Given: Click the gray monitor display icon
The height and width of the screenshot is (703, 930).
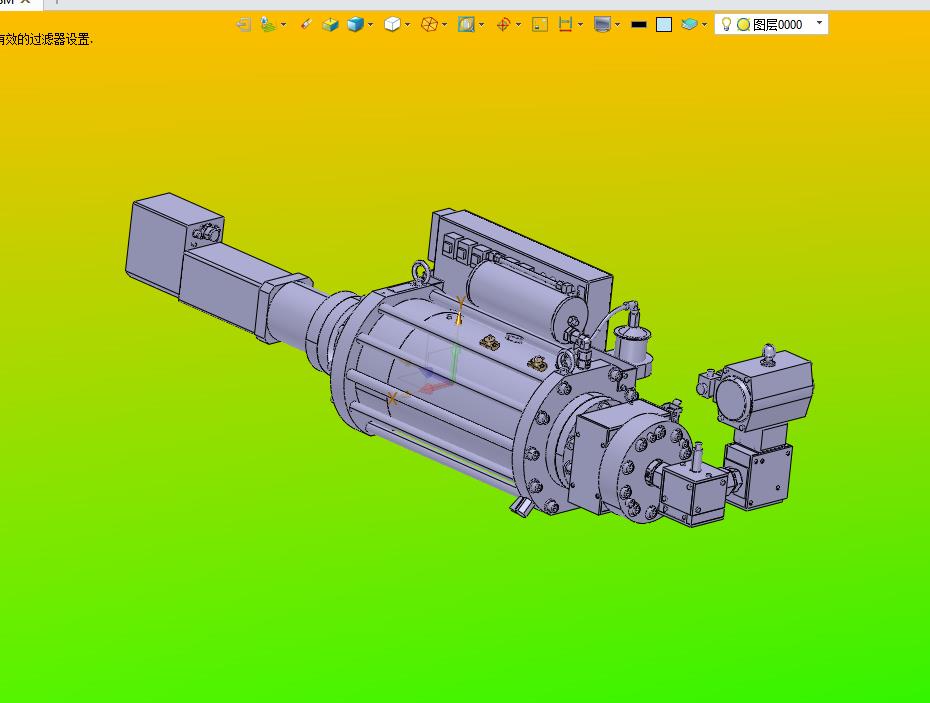Looking at the screenshot, I should [603, 24].
